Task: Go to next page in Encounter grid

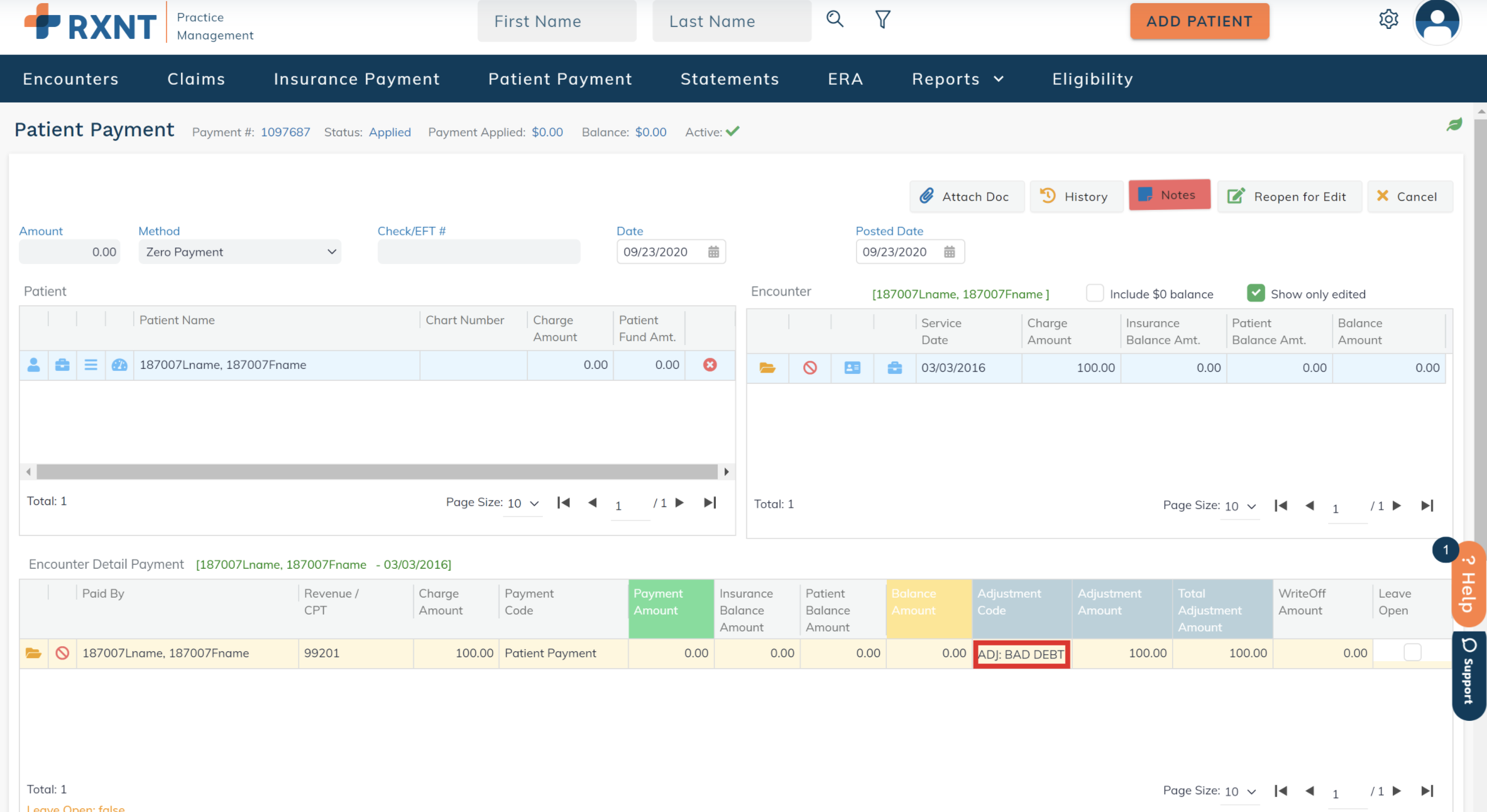Action: click(1397, 506)
